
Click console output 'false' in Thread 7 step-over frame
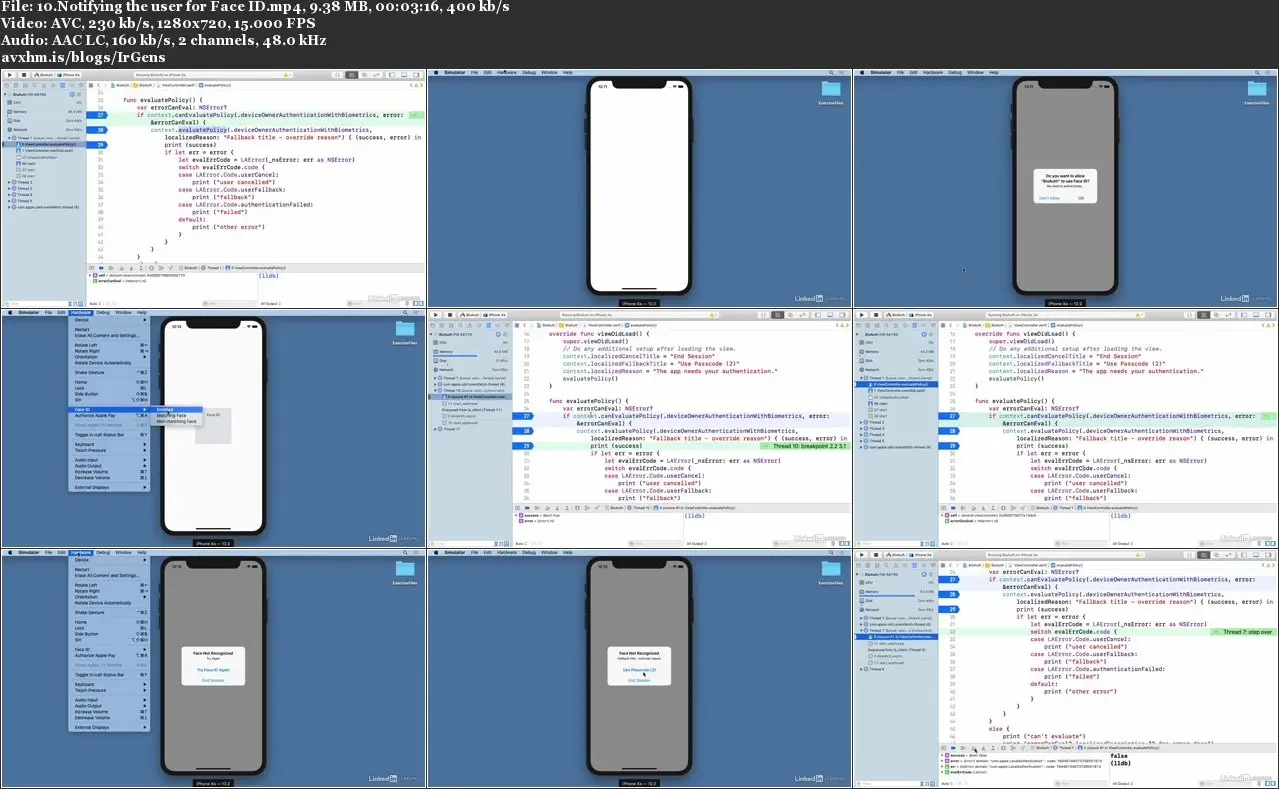coord(1119,756)
